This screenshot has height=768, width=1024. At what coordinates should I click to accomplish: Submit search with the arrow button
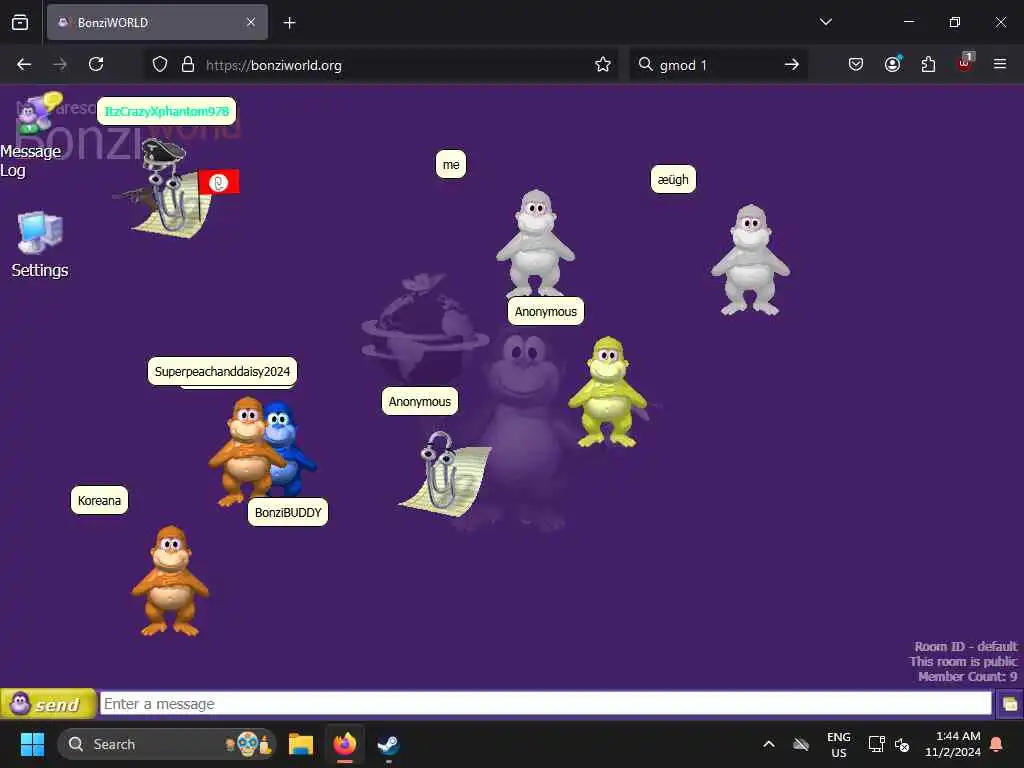(x=792, y=65)
